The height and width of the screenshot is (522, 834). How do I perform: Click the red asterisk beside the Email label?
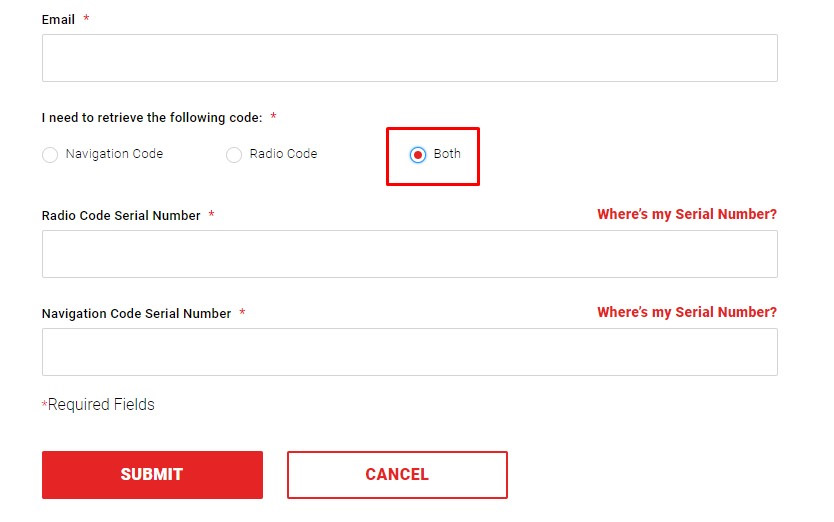pyautogui.click(x=86, y=20)
